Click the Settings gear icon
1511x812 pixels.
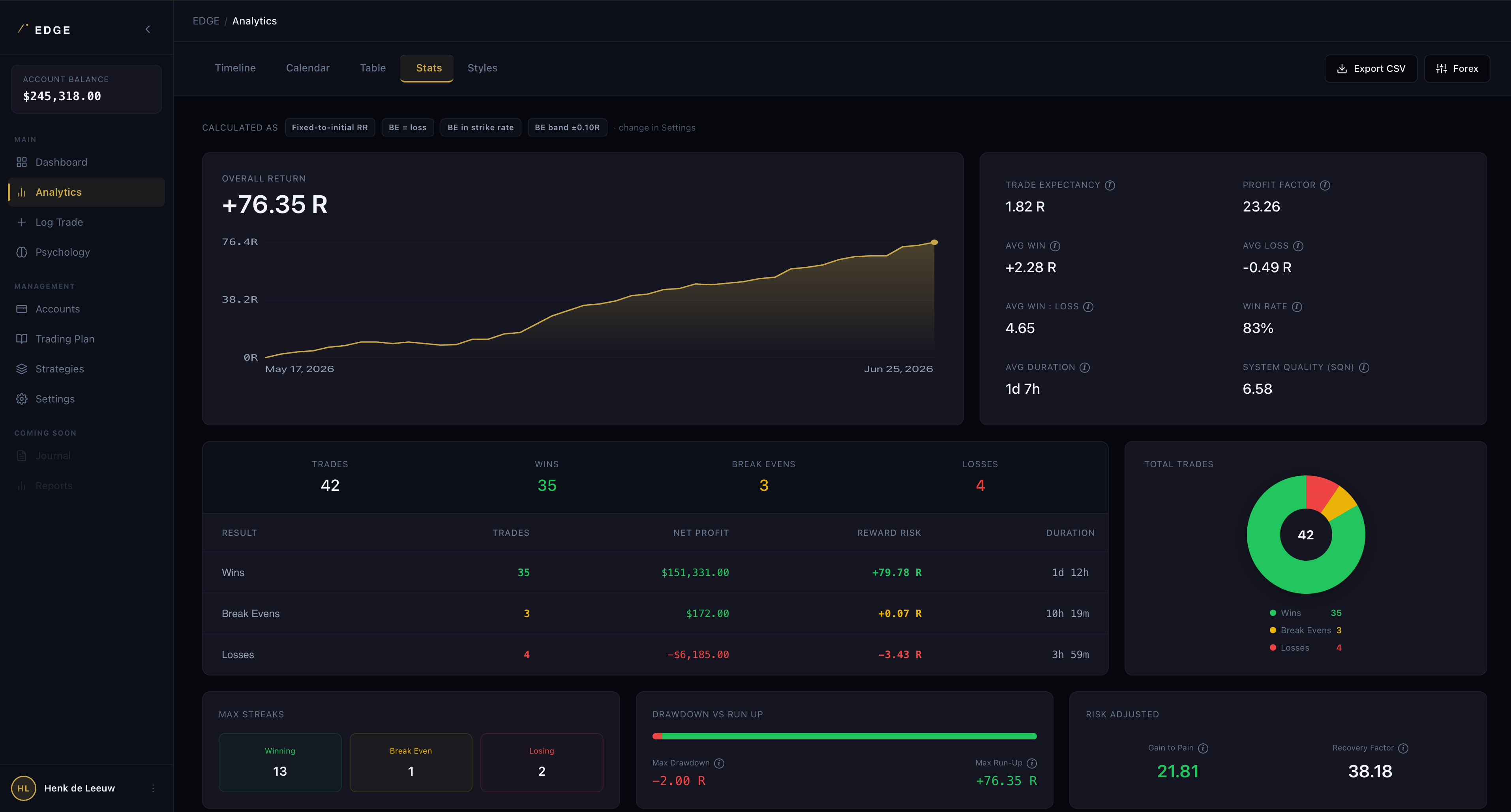tap(22, 399)
